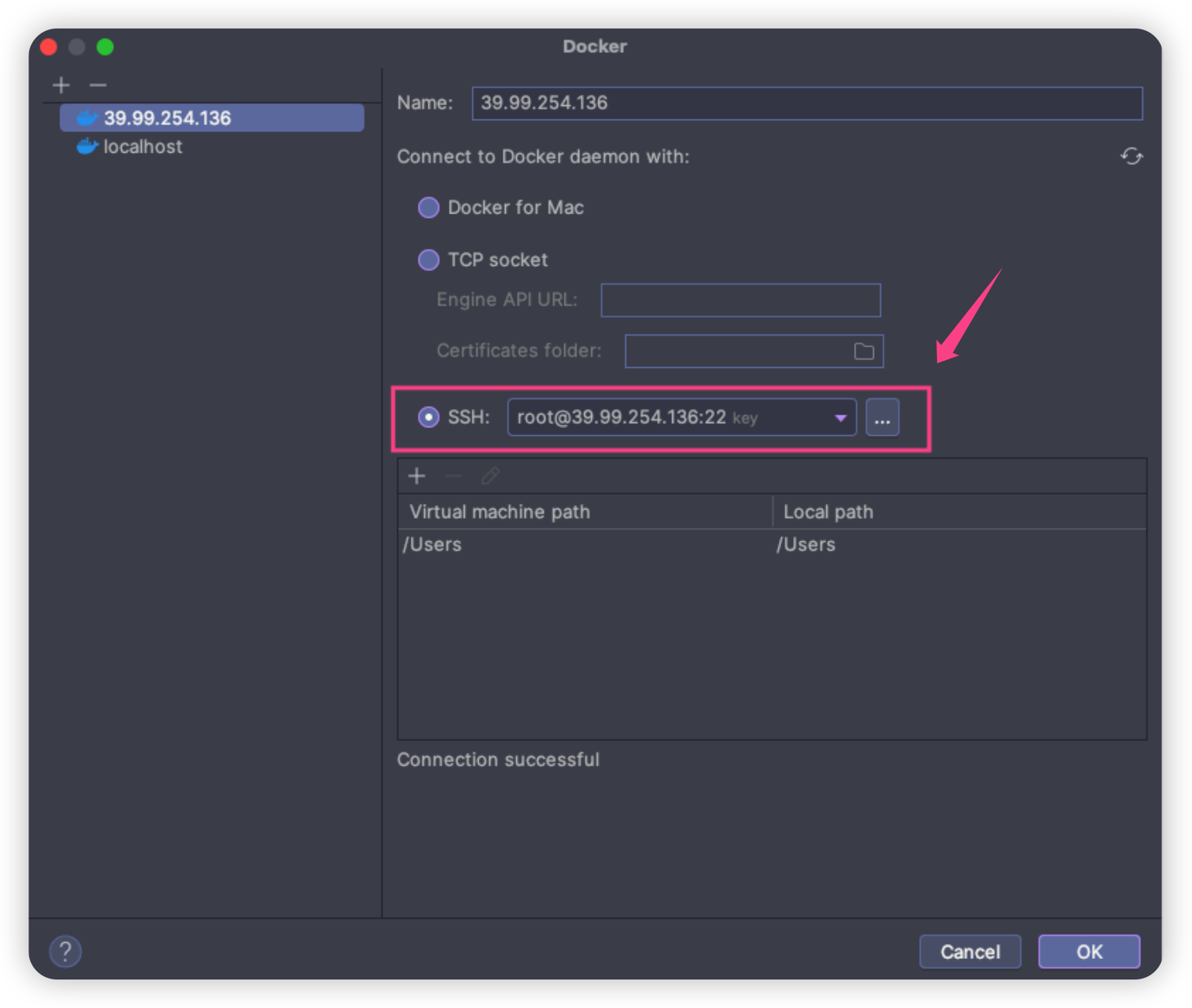Browse for certificates folder icon

[864, 351]
